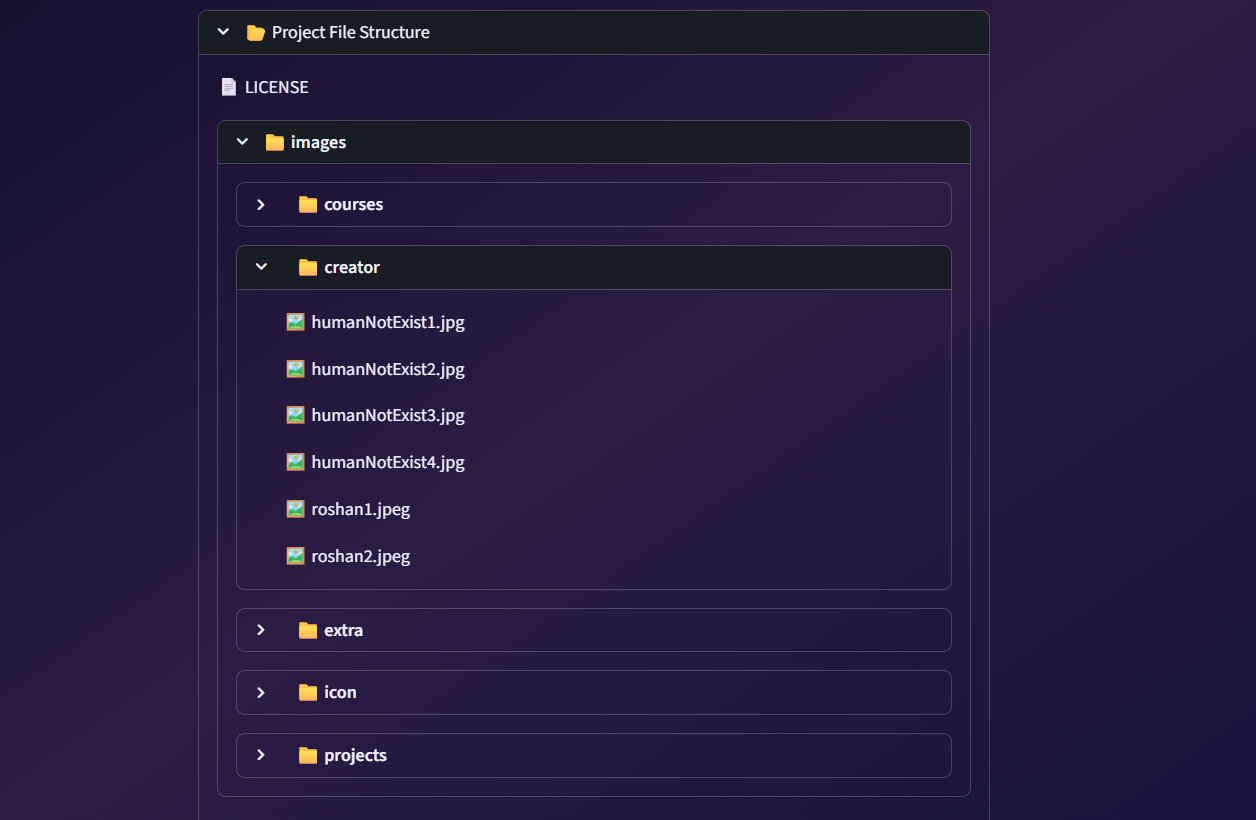Click the courses folder icon
1256x820 pixels.
pyautogui.click(x=308, y=204)
